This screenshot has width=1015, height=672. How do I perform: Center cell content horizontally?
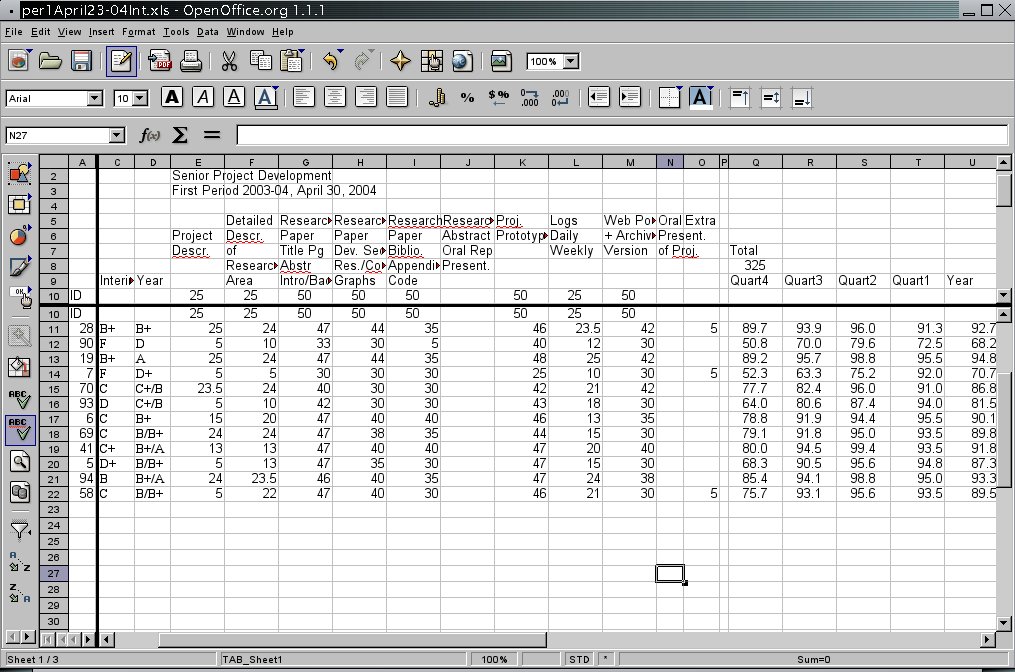coord(335,98)
